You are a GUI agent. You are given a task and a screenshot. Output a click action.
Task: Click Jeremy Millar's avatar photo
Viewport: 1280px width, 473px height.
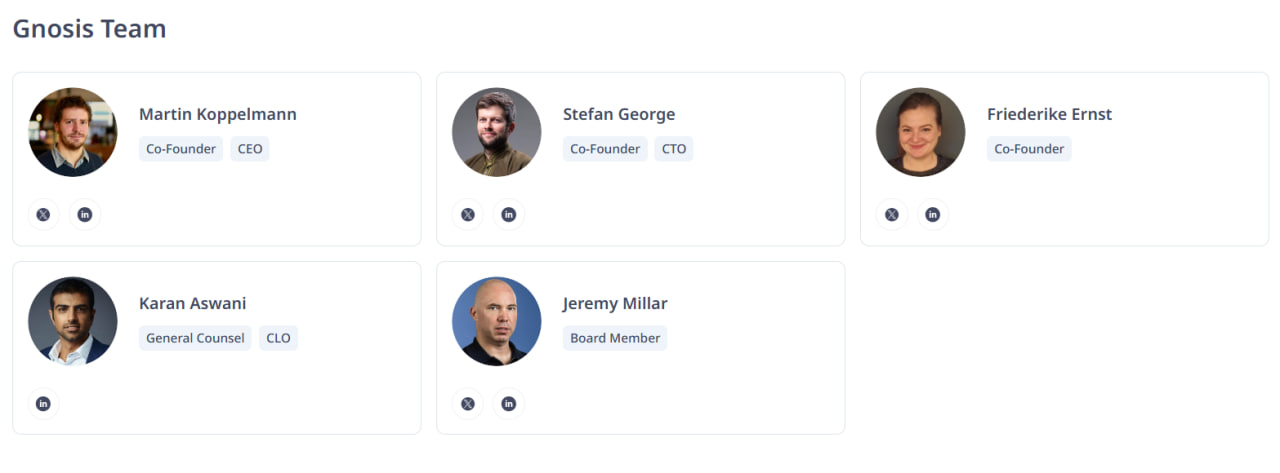[x=497, y=321]
